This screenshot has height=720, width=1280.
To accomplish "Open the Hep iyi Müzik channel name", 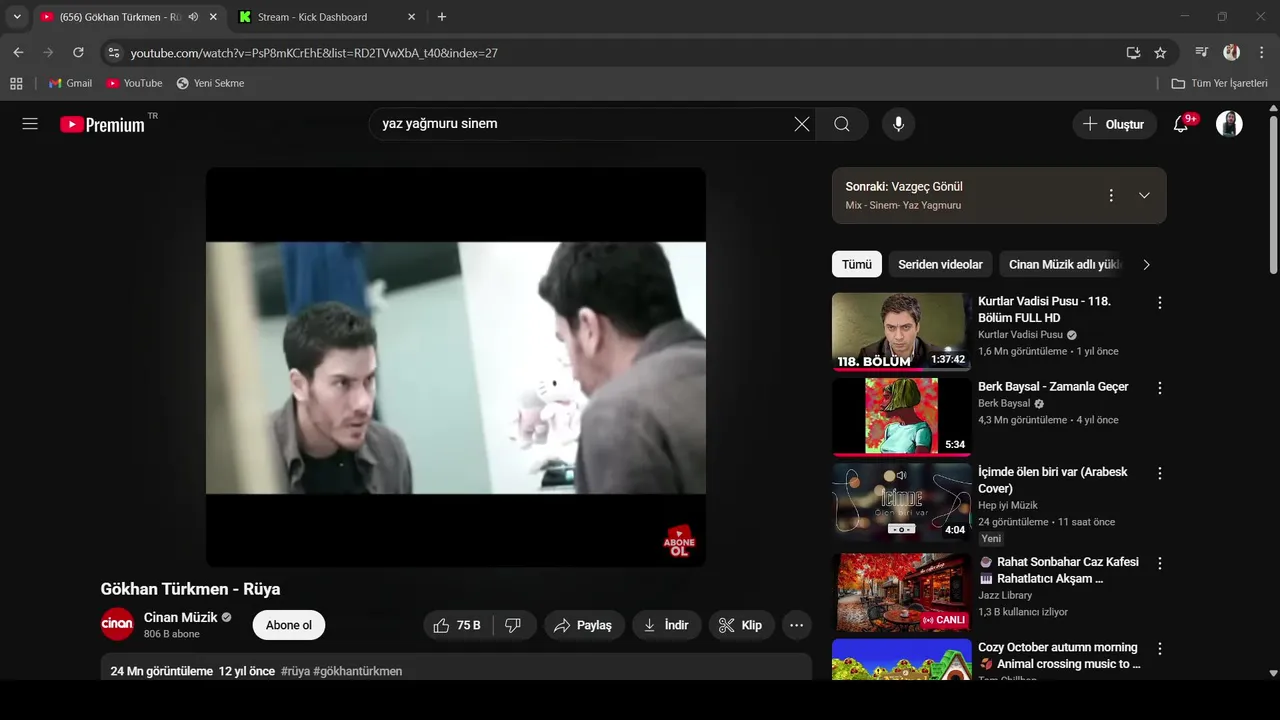I will (x=1008, y=505).
